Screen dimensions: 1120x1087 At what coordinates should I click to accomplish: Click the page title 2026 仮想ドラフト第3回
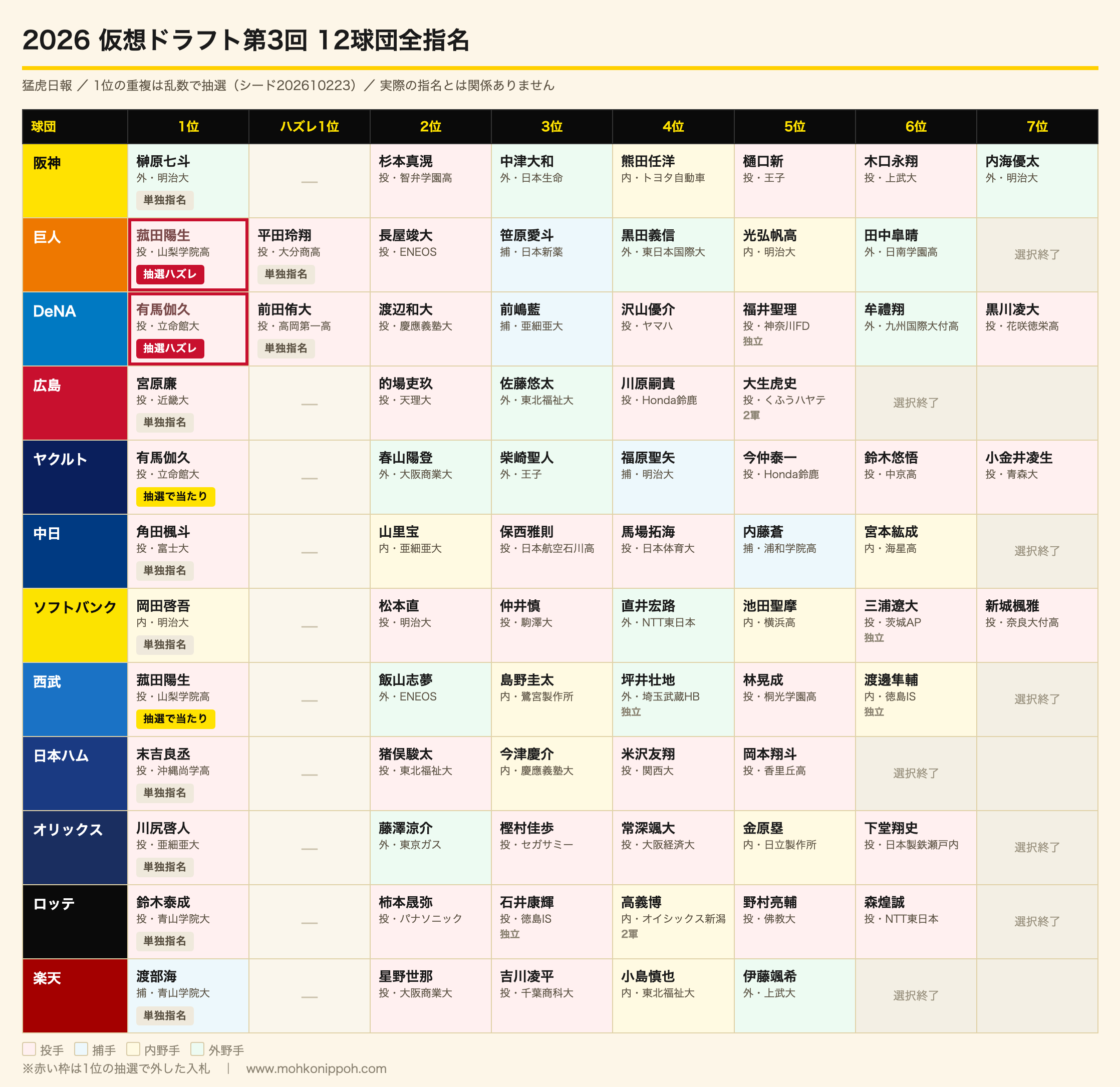pyautogui.click(x=246, y=40)
